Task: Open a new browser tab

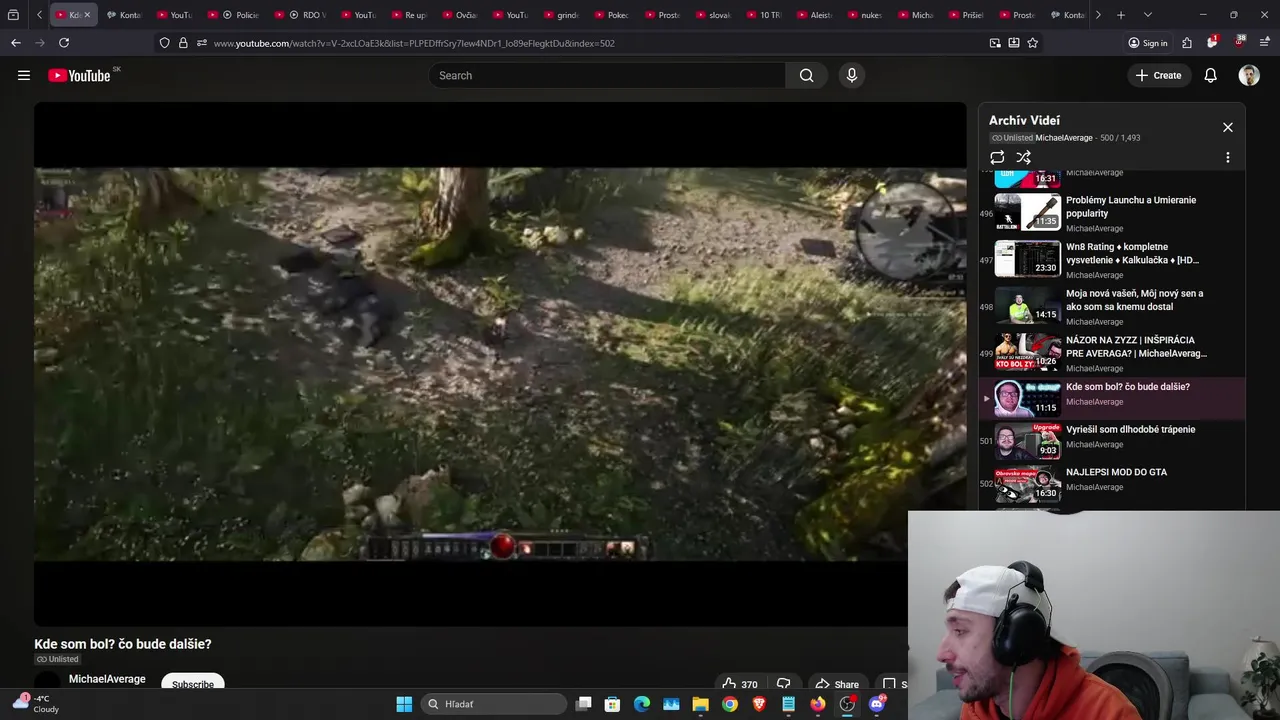Action: [1121, 15]
